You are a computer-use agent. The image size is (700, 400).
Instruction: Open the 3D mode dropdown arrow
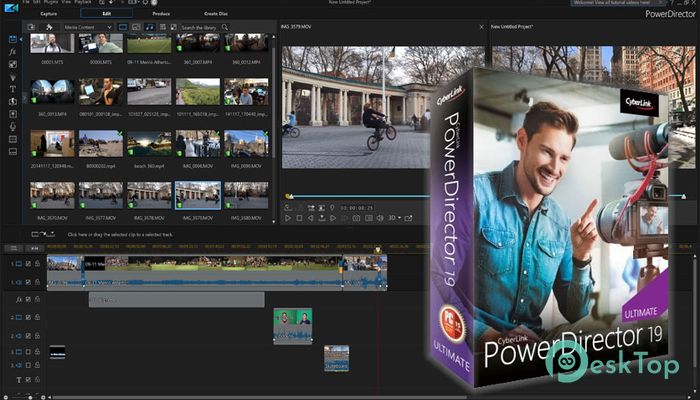(x=399, y=218)
